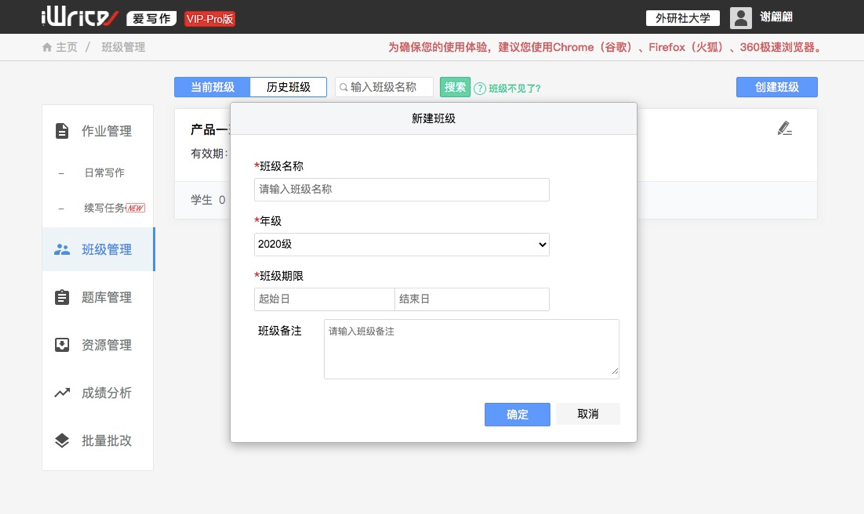
Task: Click the iWrite logo
Action: tap(80, 17)
